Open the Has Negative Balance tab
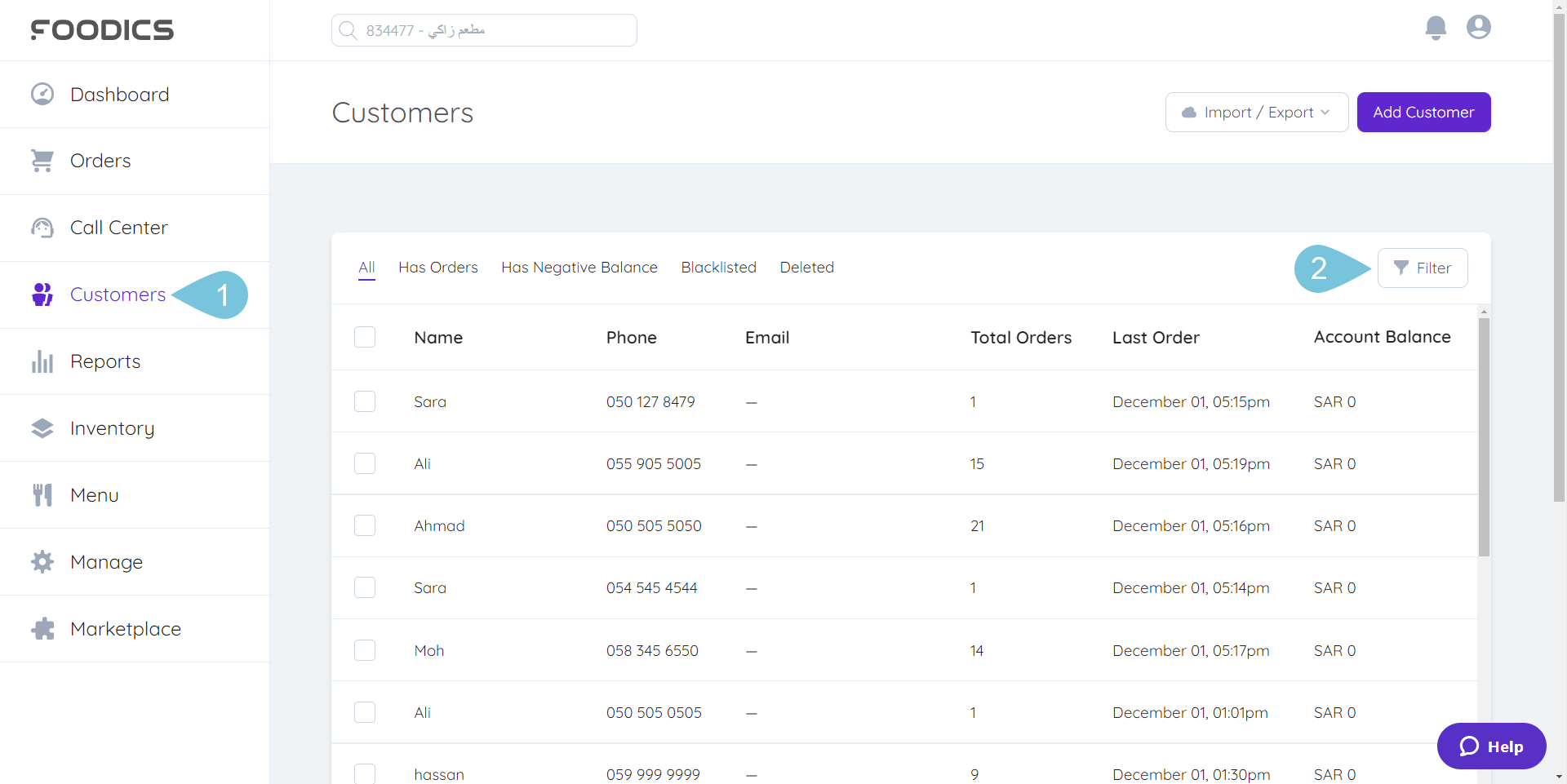Image resolution: width=1567 pixels, height=784 pixels. (579, 267)
